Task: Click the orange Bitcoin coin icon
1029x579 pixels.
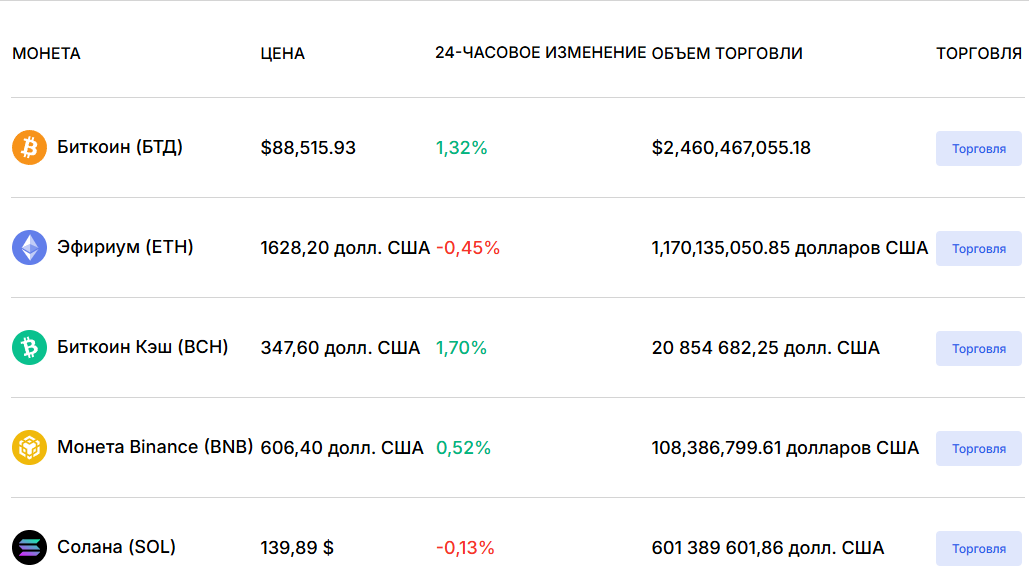Action: pos(30,147)
